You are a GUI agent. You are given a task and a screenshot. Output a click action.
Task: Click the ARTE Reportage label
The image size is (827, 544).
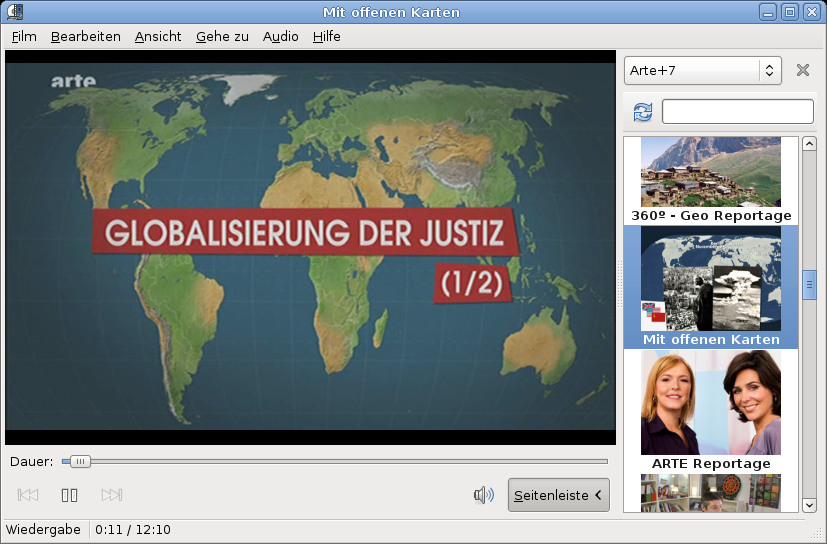click(711, 463)
